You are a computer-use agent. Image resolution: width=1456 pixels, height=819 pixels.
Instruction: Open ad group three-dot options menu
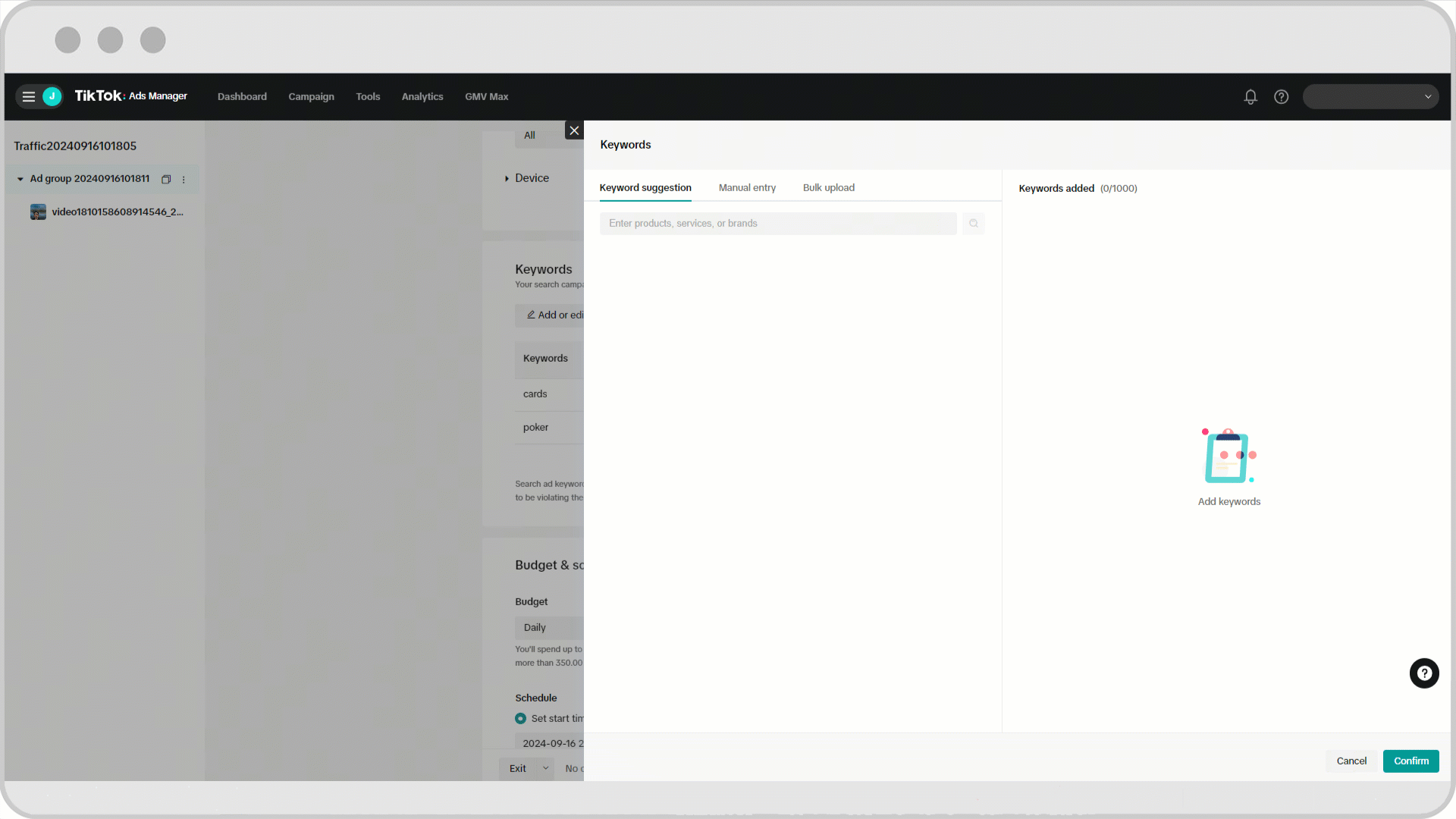(x=184, y=179)
